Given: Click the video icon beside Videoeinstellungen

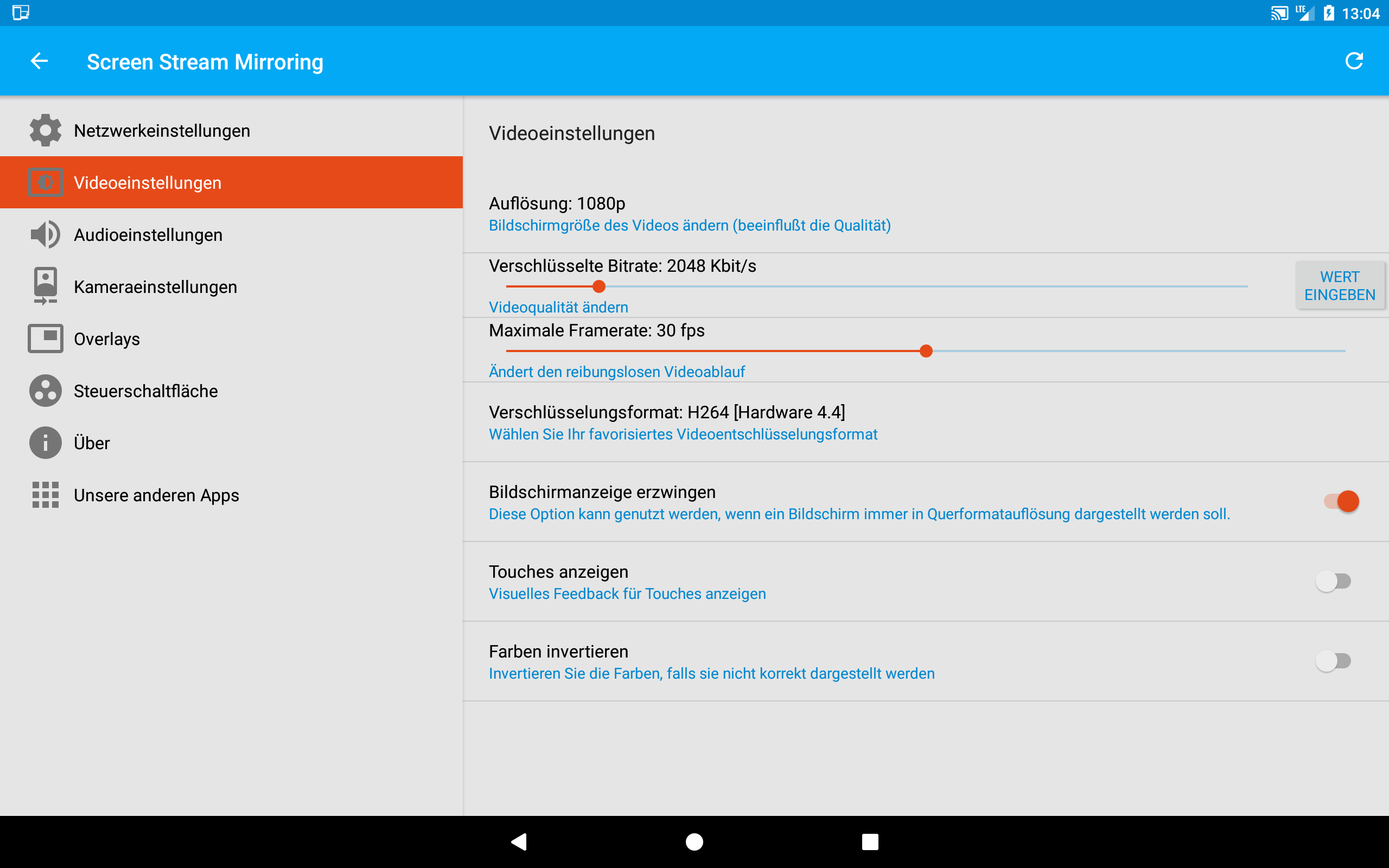Looking at the screenshot, I should point(46,183).
